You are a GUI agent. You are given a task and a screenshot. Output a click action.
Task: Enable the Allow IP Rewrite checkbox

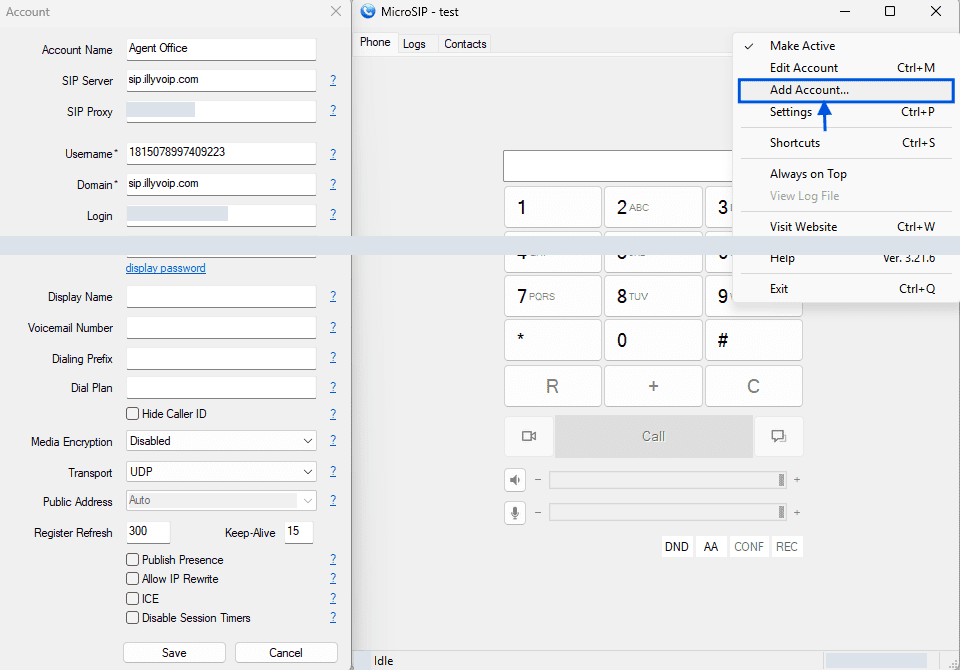(x=132, y=579)
